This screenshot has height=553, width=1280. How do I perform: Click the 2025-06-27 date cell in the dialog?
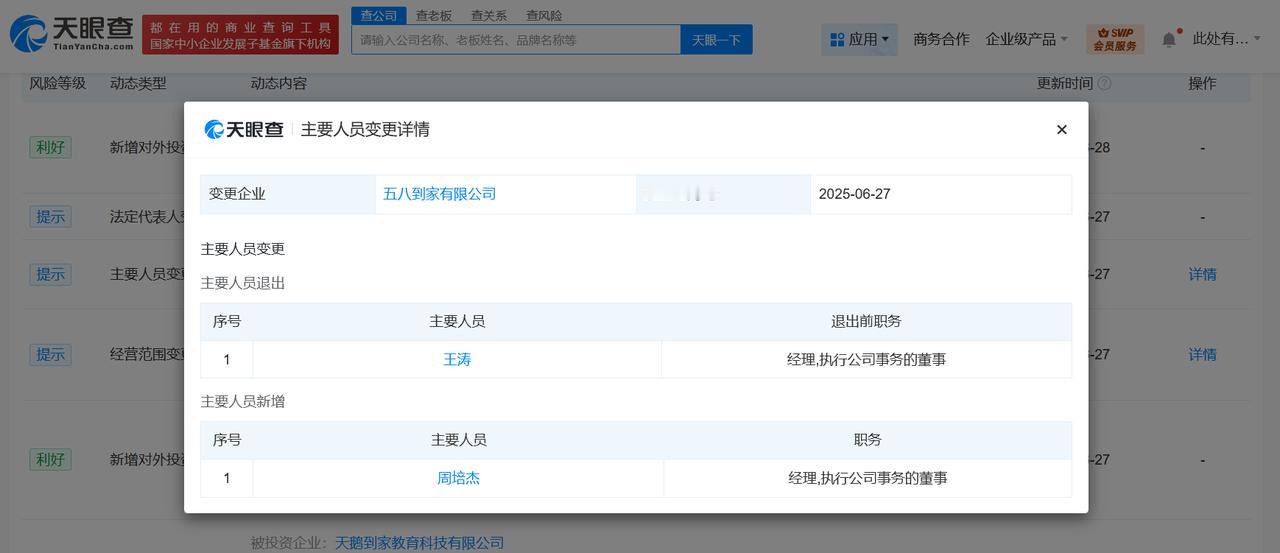pyautogui.click(x=941, y=194)
